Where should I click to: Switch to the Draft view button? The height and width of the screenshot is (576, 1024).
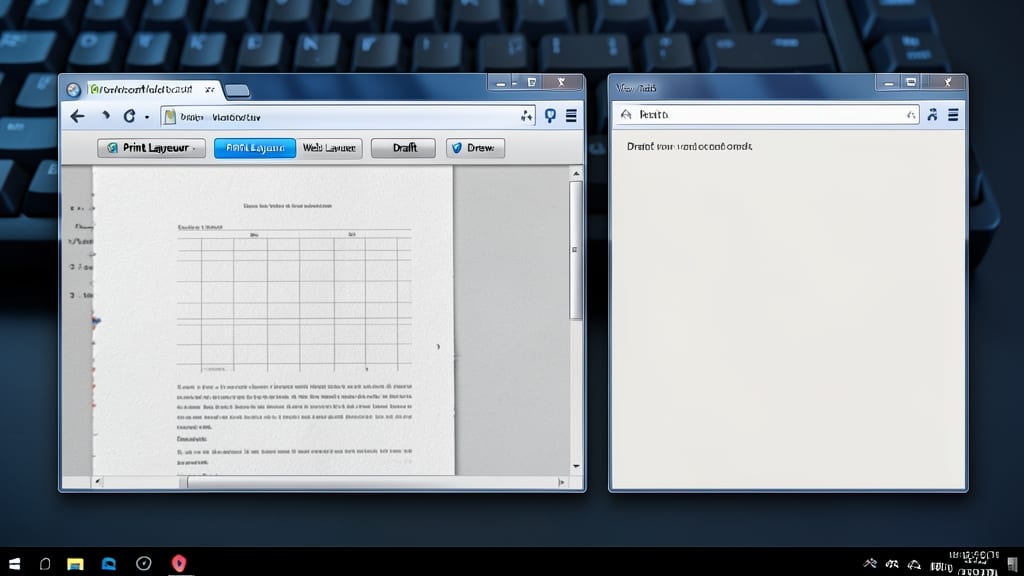point(403,148)
